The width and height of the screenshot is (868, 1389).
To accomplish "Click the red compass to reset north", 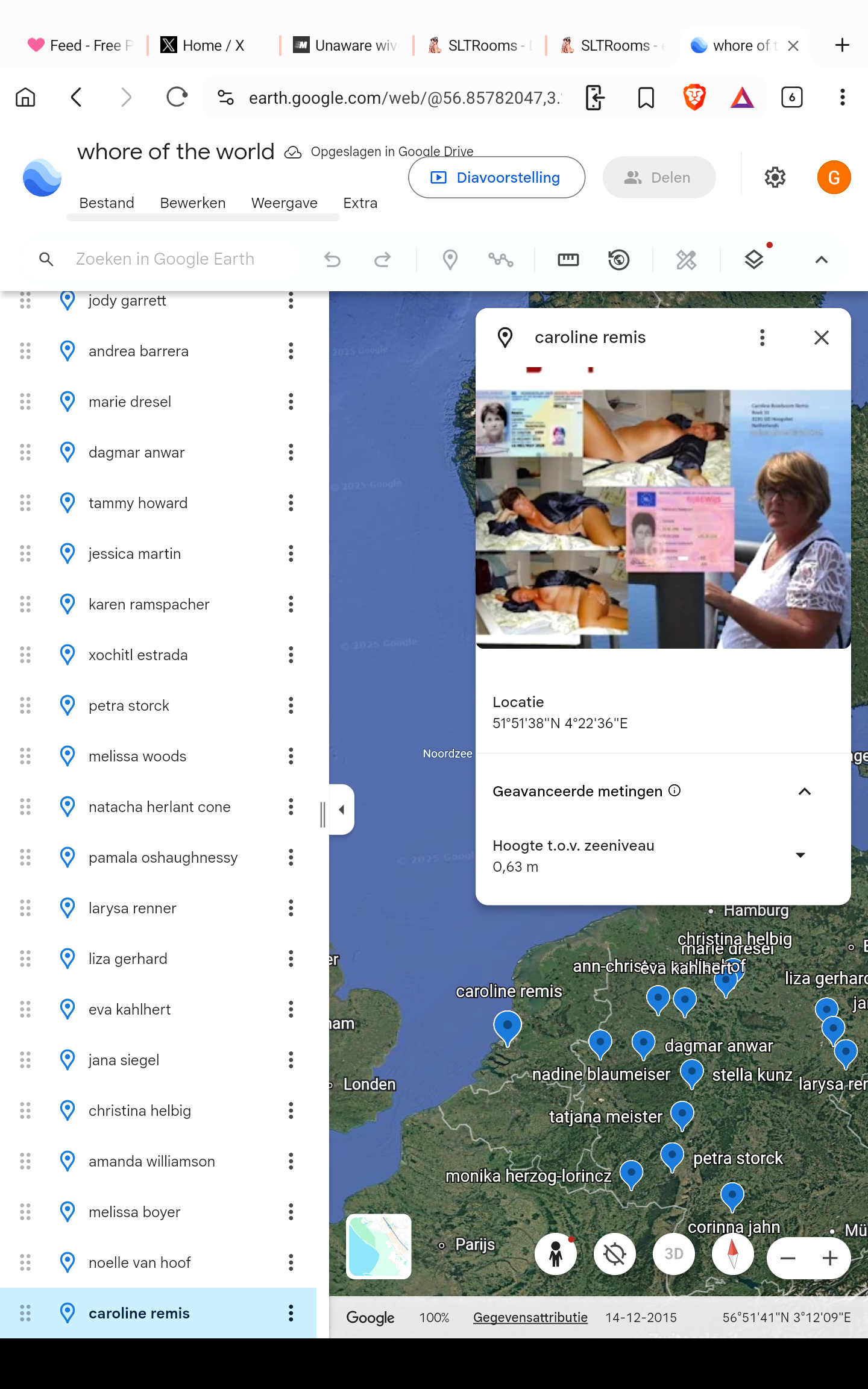I will click(732, 1255).
